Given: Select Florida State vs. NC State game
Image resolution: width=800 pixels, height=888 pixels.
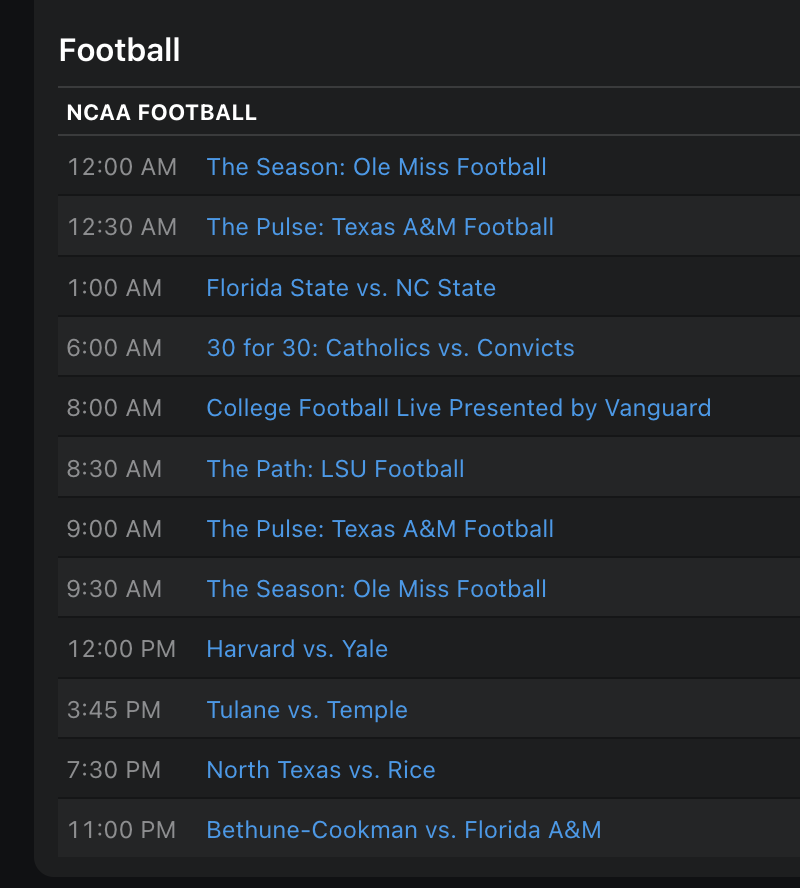Looking at the screenshot, I should pos(351,288).
